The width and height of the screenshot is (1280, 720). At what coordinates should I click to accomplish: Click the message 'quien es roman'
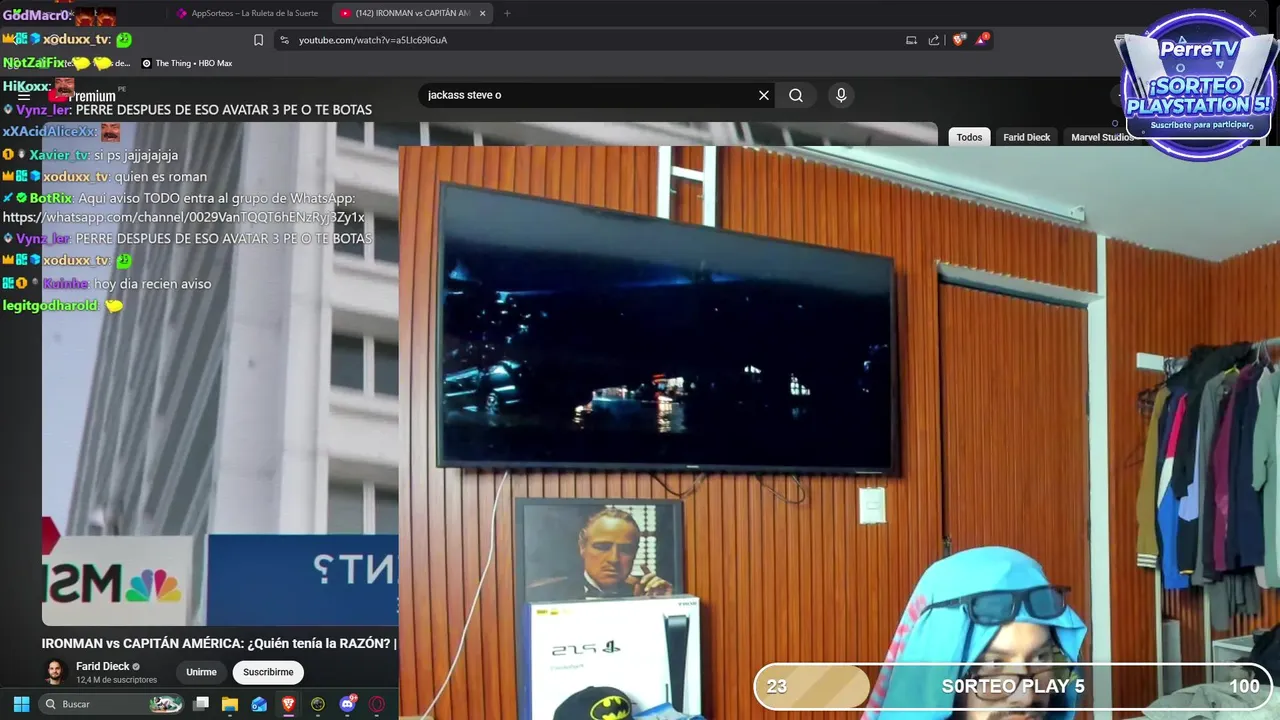pos(161,177)
